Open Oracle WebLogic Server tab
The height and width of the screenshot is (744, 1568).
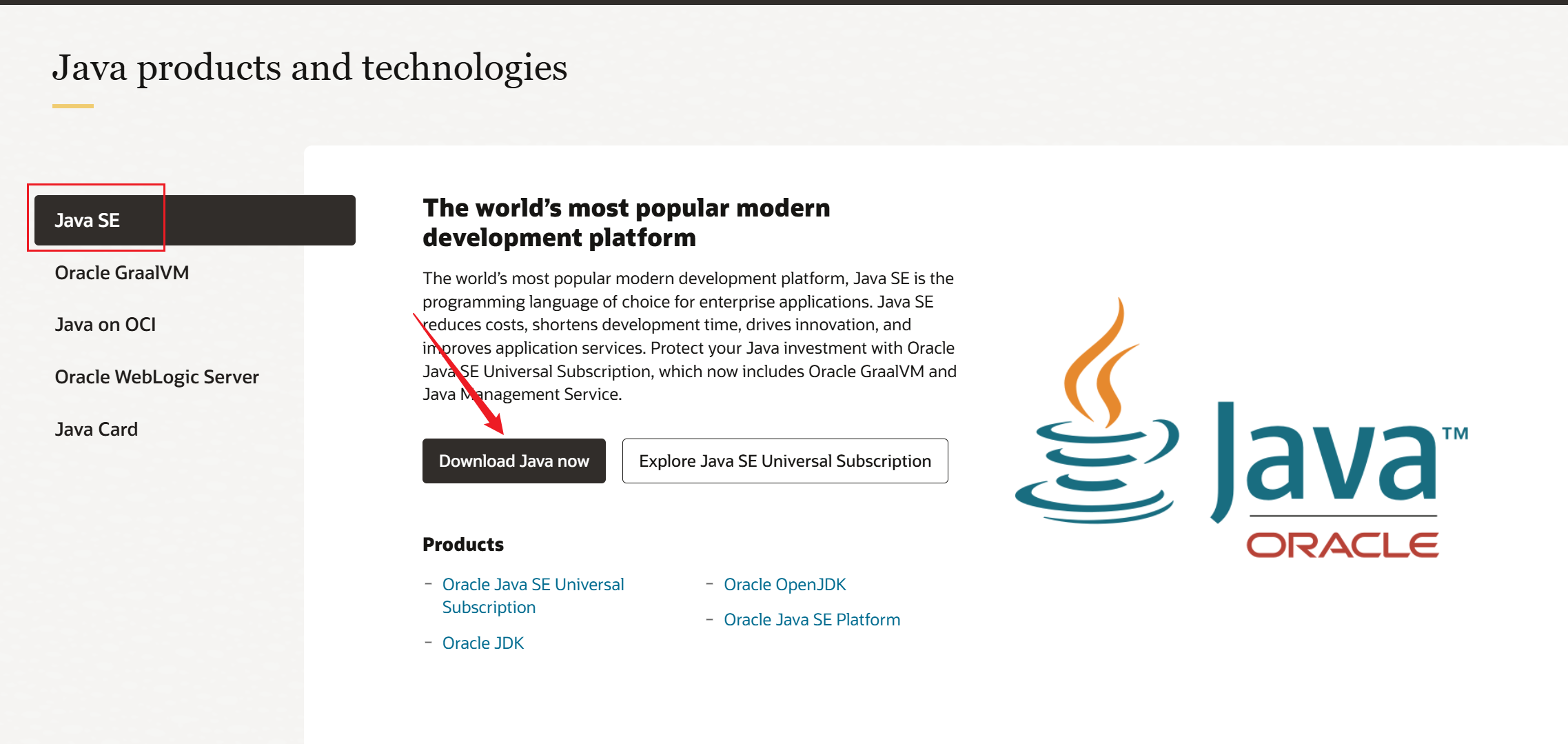pos(156,377)
